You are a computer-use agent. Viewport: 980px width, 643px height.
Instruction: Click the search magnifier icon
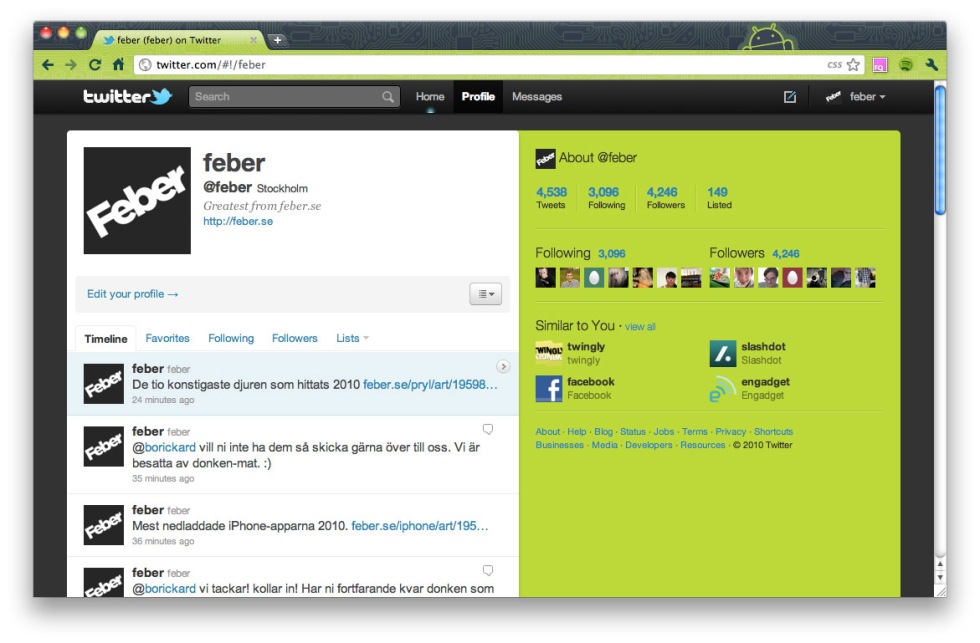click(x=388, y=97)
